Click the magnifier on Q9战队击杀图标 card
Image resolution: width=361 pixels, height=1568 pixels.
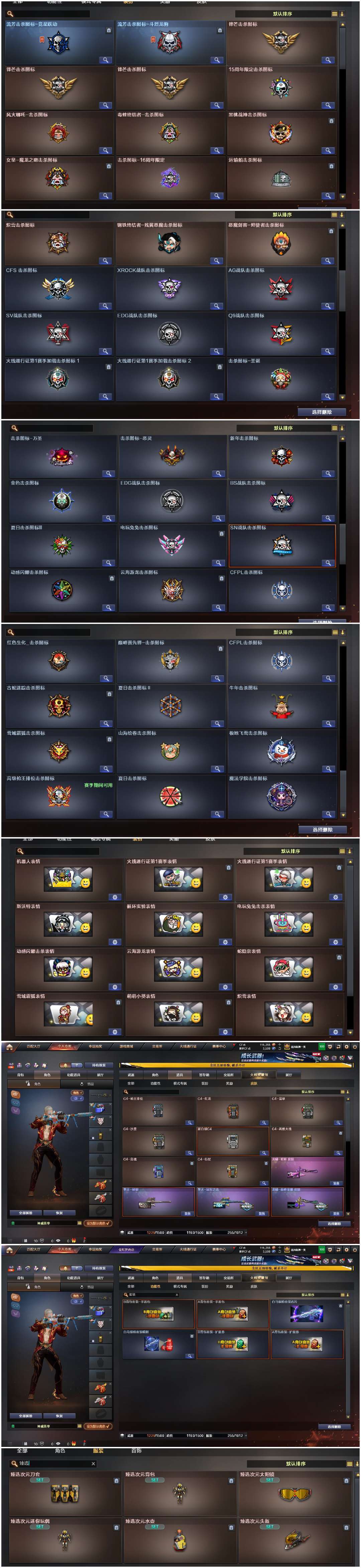click(328, 351)
